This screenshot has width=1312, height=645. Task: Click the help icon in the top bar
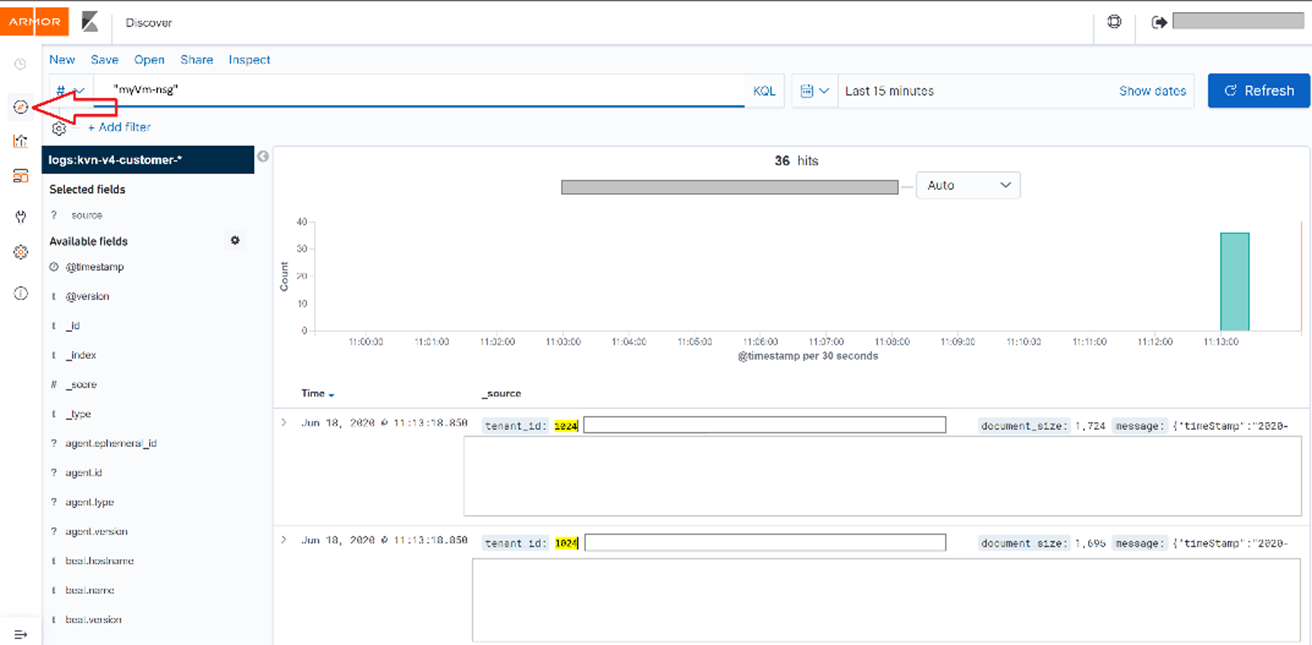pyautogui.click(x=1115, y=22)
